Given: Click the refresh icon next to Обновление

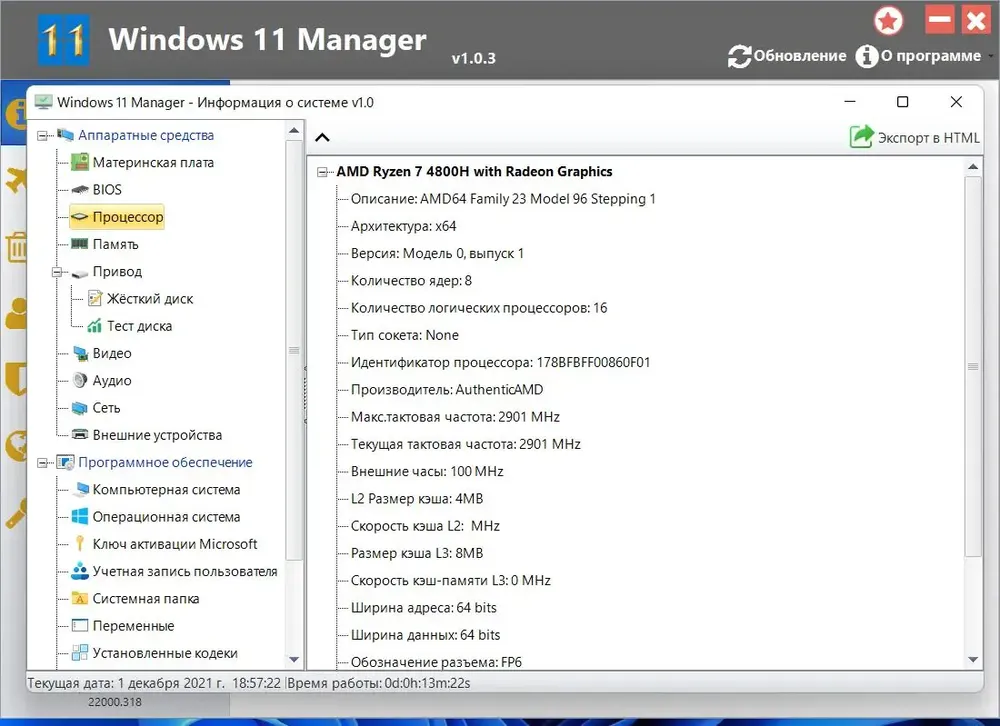Looking at the screenshot, I should click(x=739, y=56).
